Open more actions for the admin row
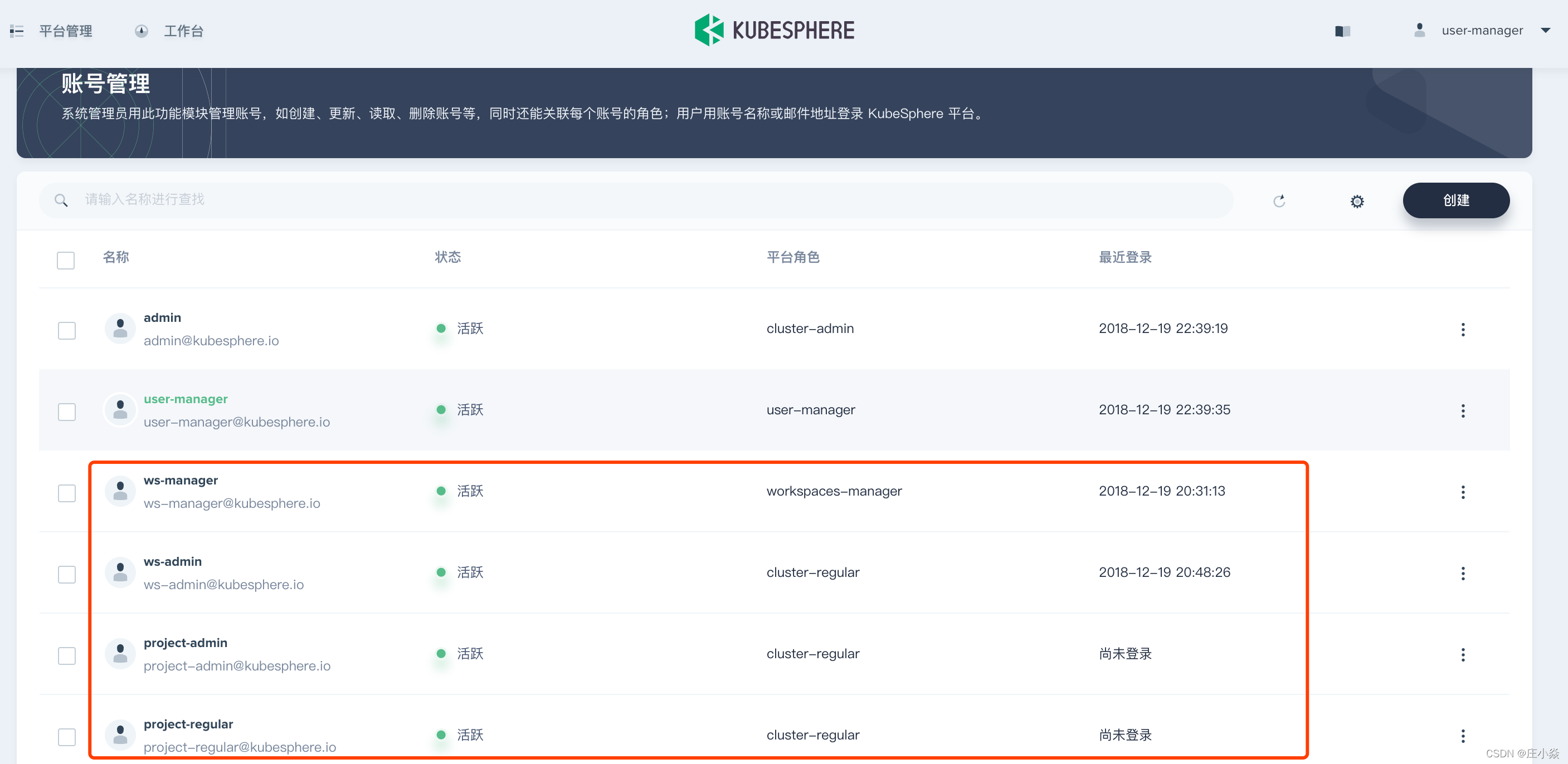The image size is (1568, 764). point(1463,330)
